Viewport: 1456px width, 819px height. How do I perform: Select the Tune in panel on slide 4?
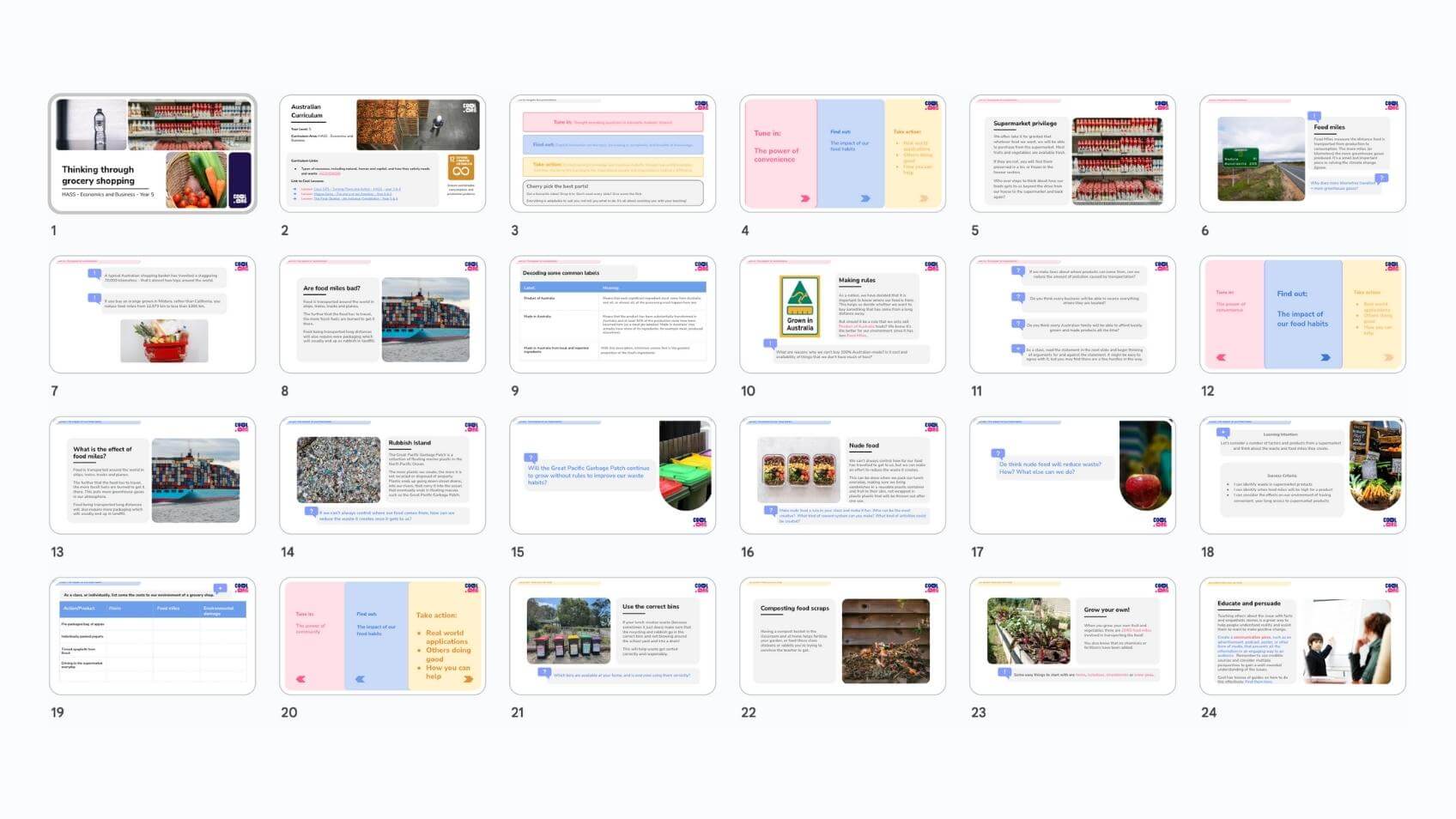coord(778,153)
